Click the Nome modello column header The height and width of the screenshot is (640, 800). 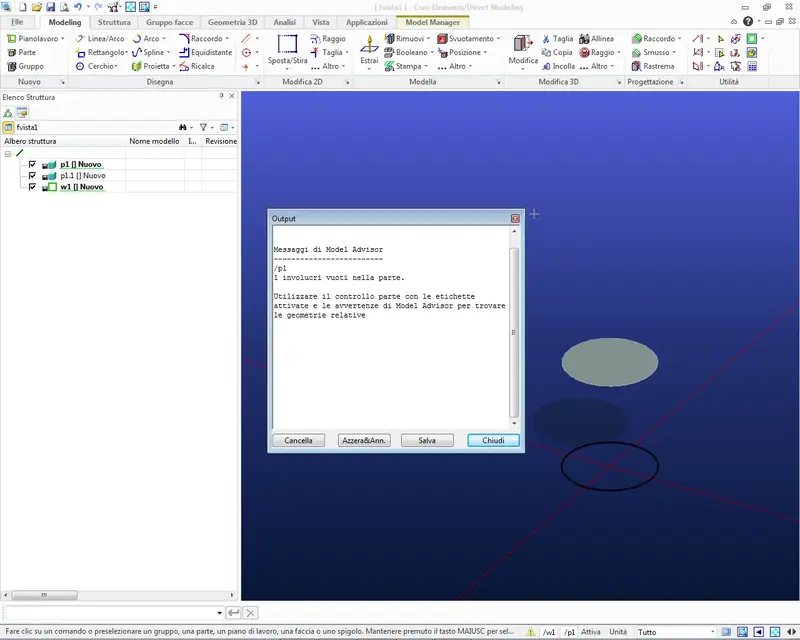point(154,141)
